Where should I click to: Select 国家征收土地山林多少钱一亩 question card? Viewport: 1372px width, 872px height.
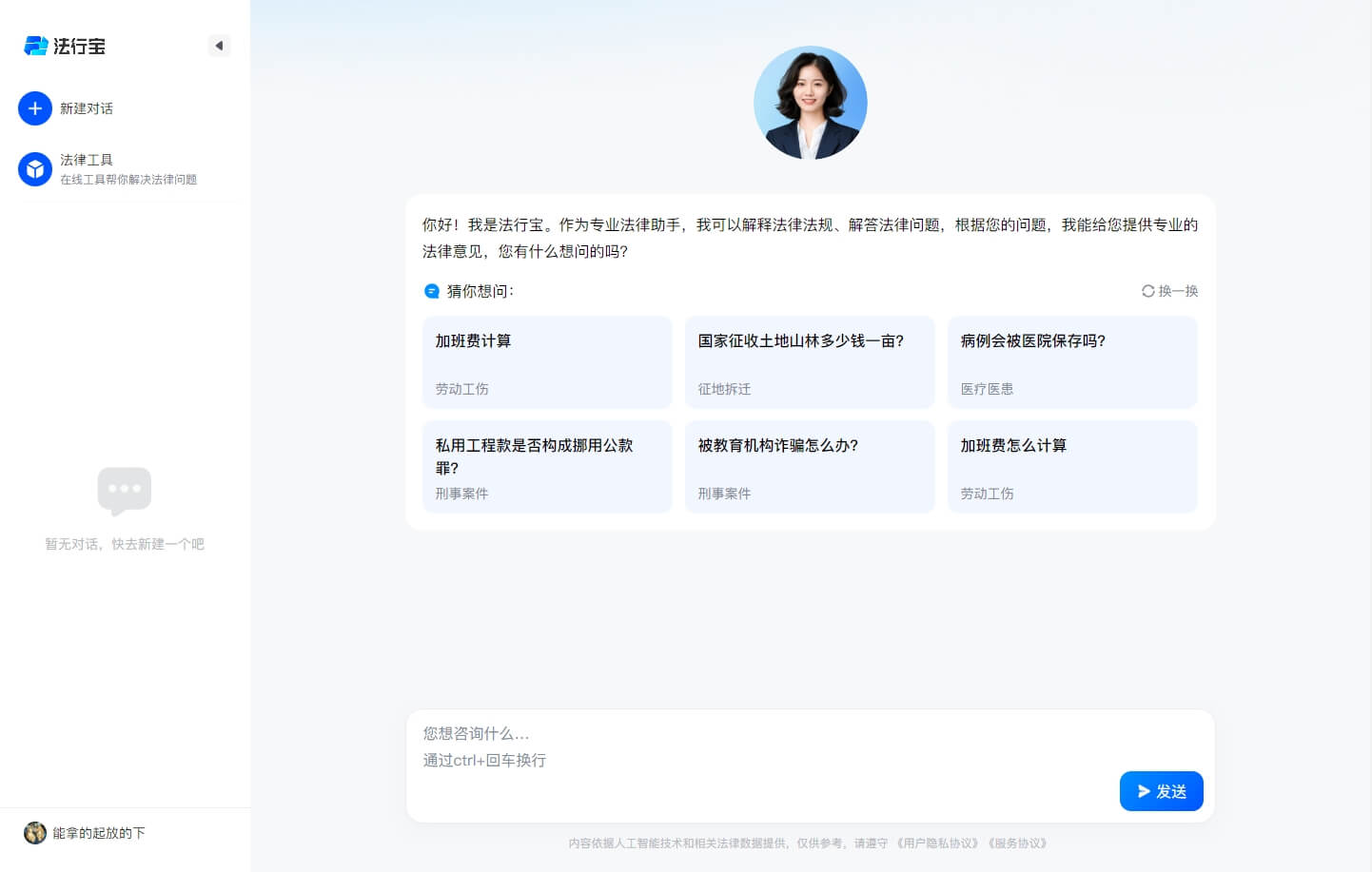click(x=810, y=362)
